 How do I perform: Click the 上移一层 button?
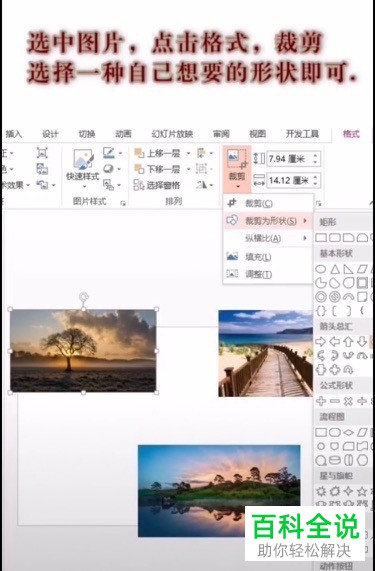point(157,153)
